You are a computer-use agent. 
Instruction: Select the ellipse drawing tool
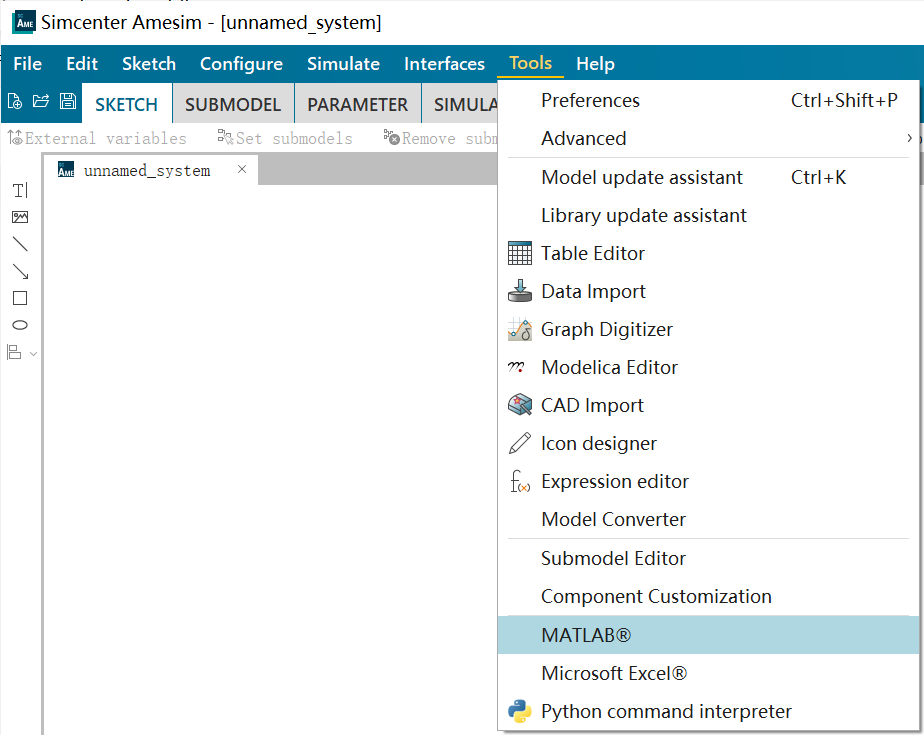[x=20, y=325]
